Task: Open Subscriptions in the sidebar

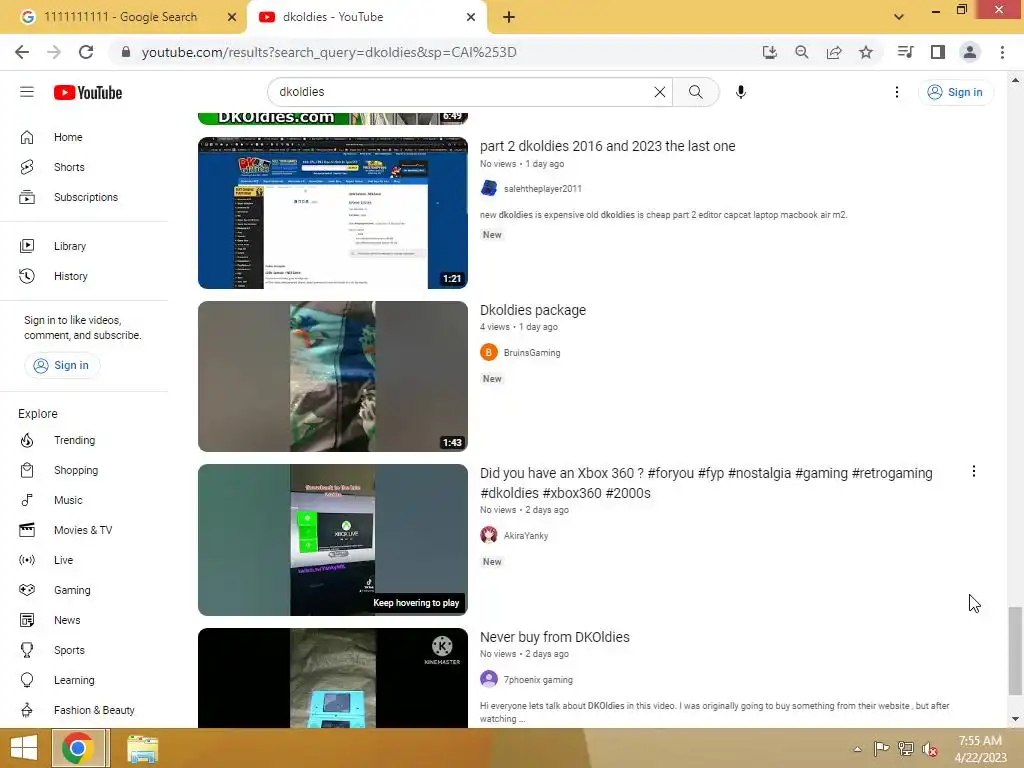Action: tap(85, 197)
